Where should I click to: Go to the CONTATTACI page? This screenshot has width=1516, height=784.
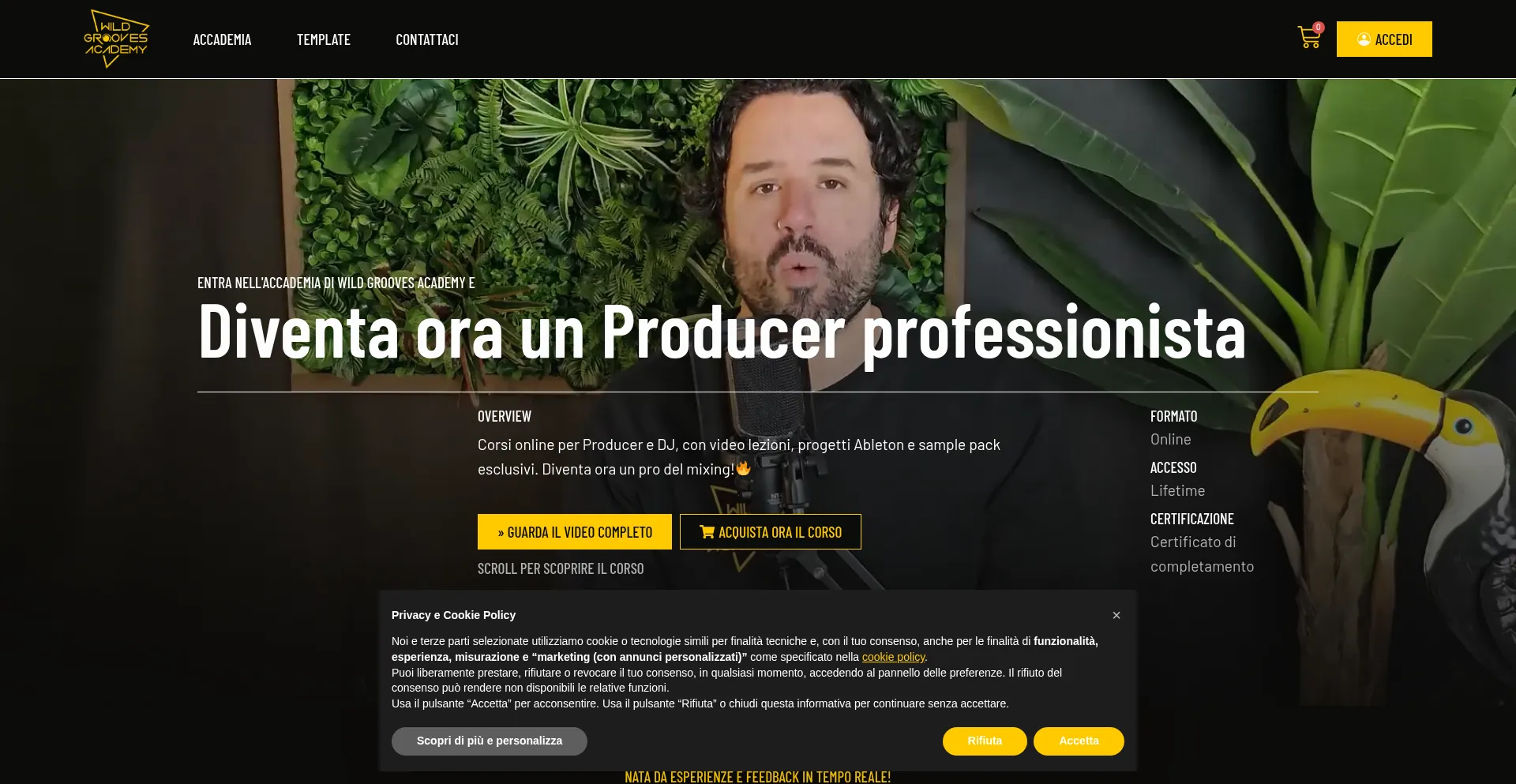pos(426,39)
